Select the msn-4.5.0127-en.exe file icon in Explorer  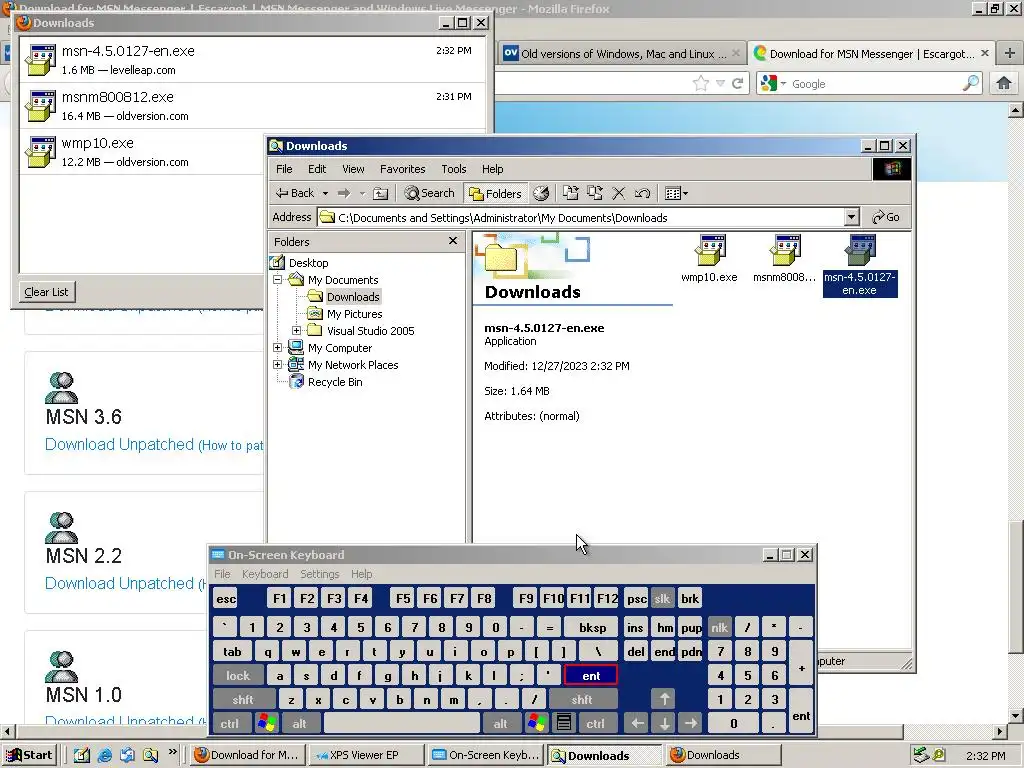click(x=859, y=266)
